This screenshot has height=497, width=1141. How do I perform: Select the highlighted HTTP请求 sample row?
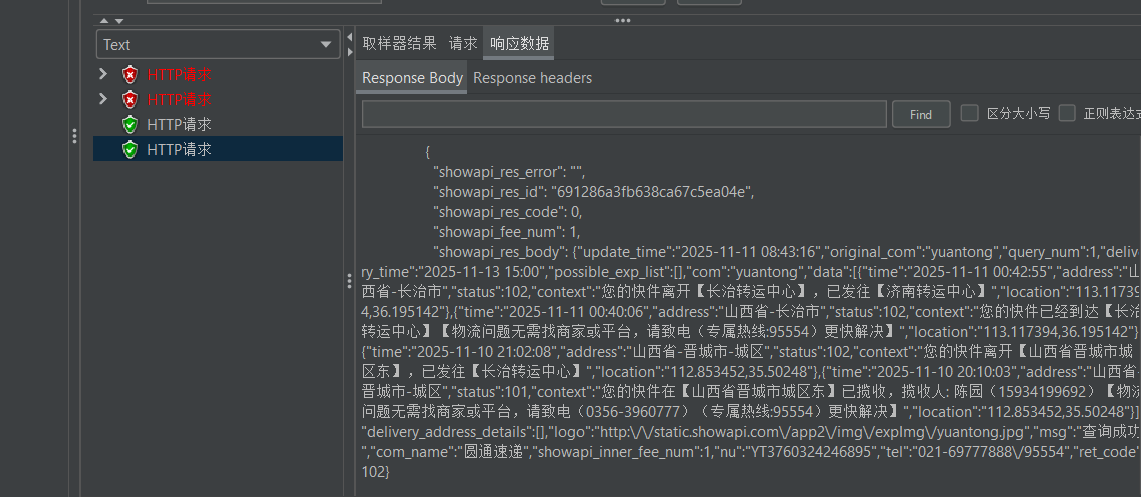[x=218, y=148]
